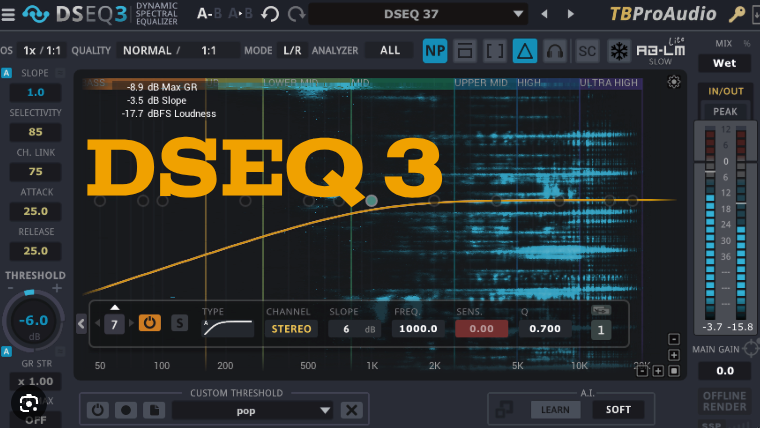Viewport: 760px width, 428px height.
Task: Open the filter TYPE shape selector
Action: [227, 328]
